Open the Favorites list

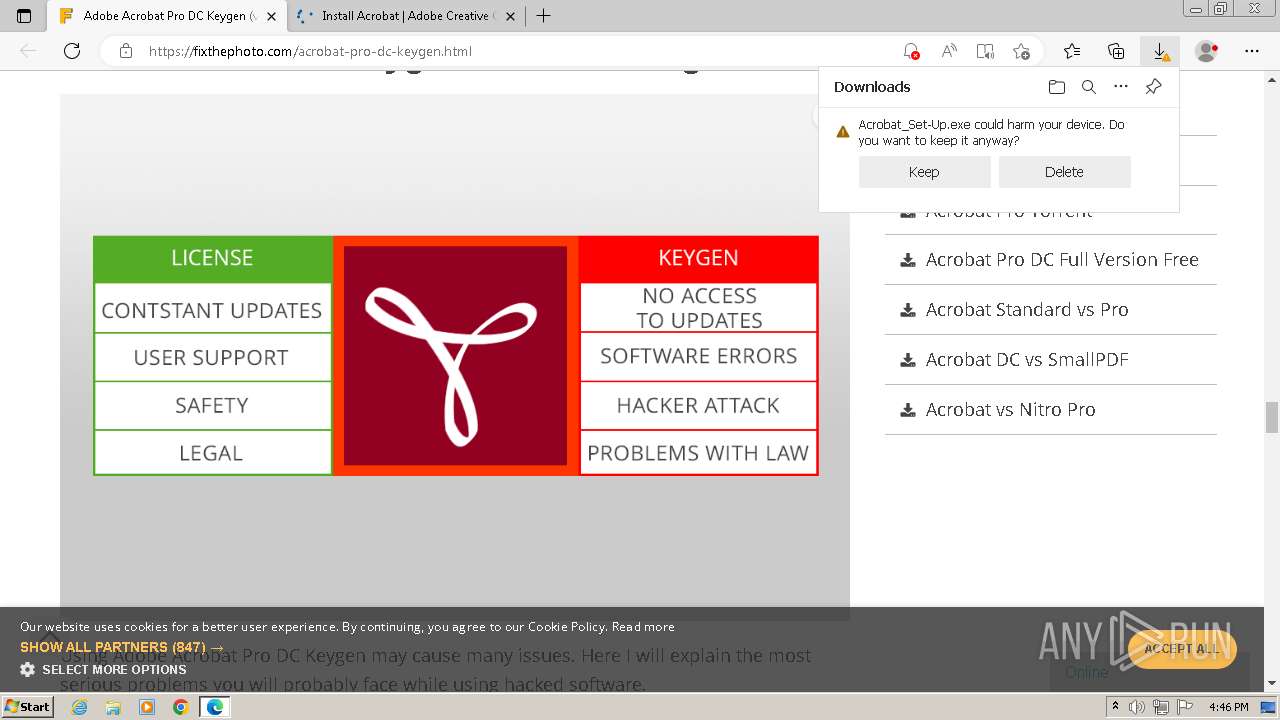tap(1072, 51)
